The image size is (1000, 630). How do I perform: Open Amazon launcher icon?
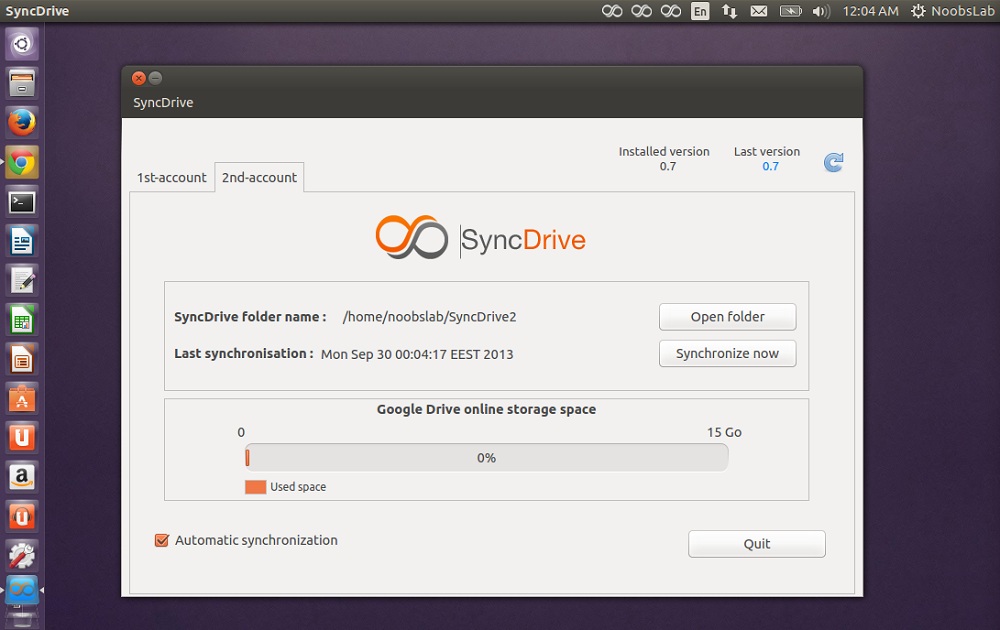tap(22, 478)
